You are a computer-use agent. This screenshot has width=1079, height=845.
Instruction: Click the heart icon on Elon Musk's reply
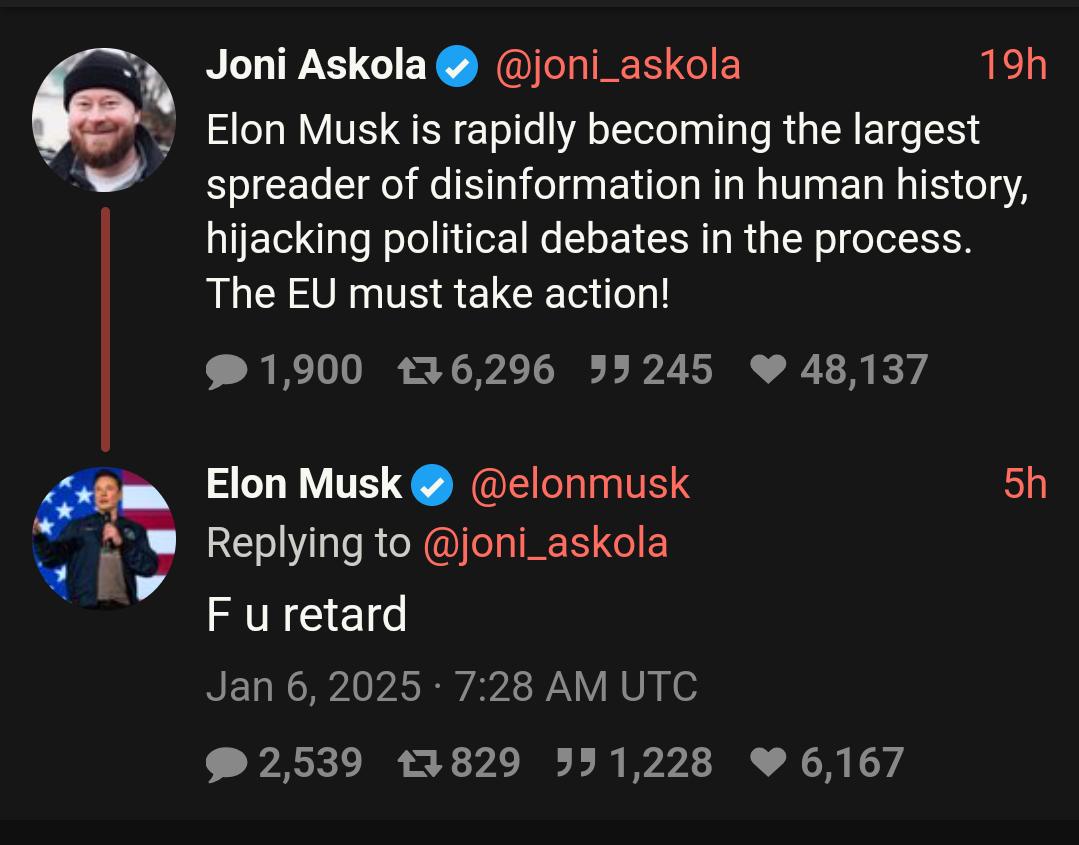pos(768,762)
